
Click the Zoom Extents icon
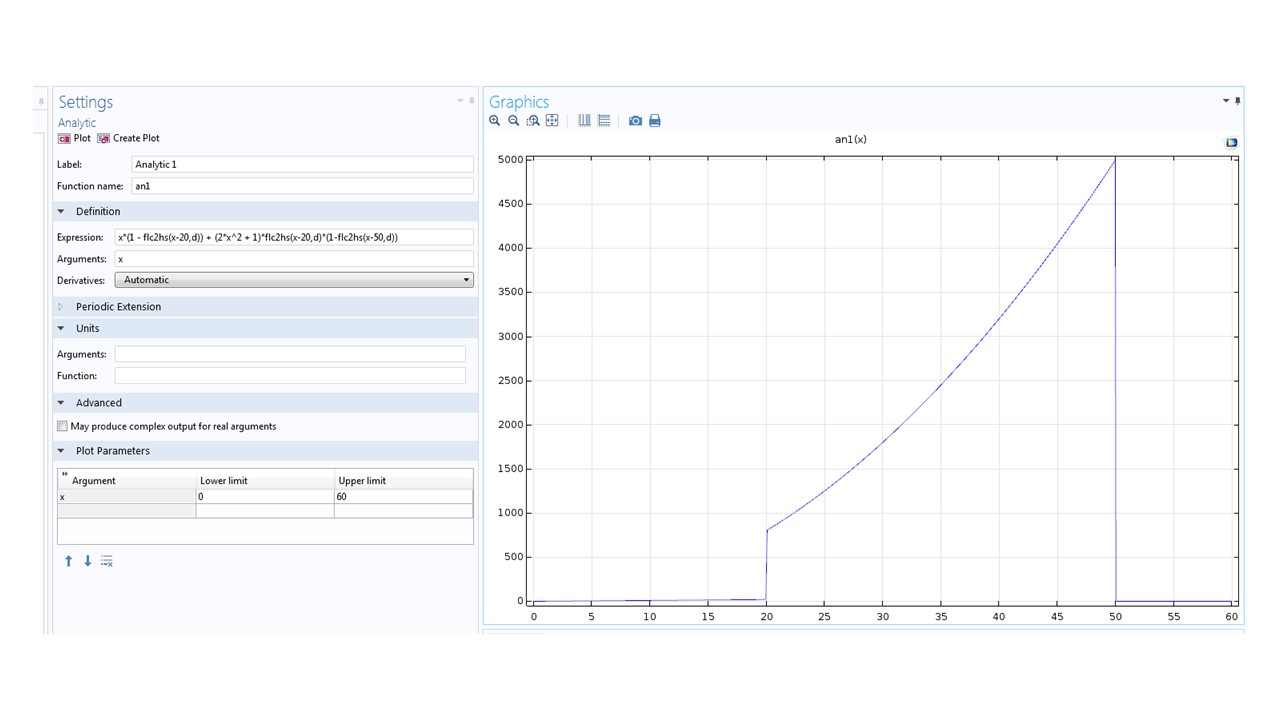coord(552,121)
